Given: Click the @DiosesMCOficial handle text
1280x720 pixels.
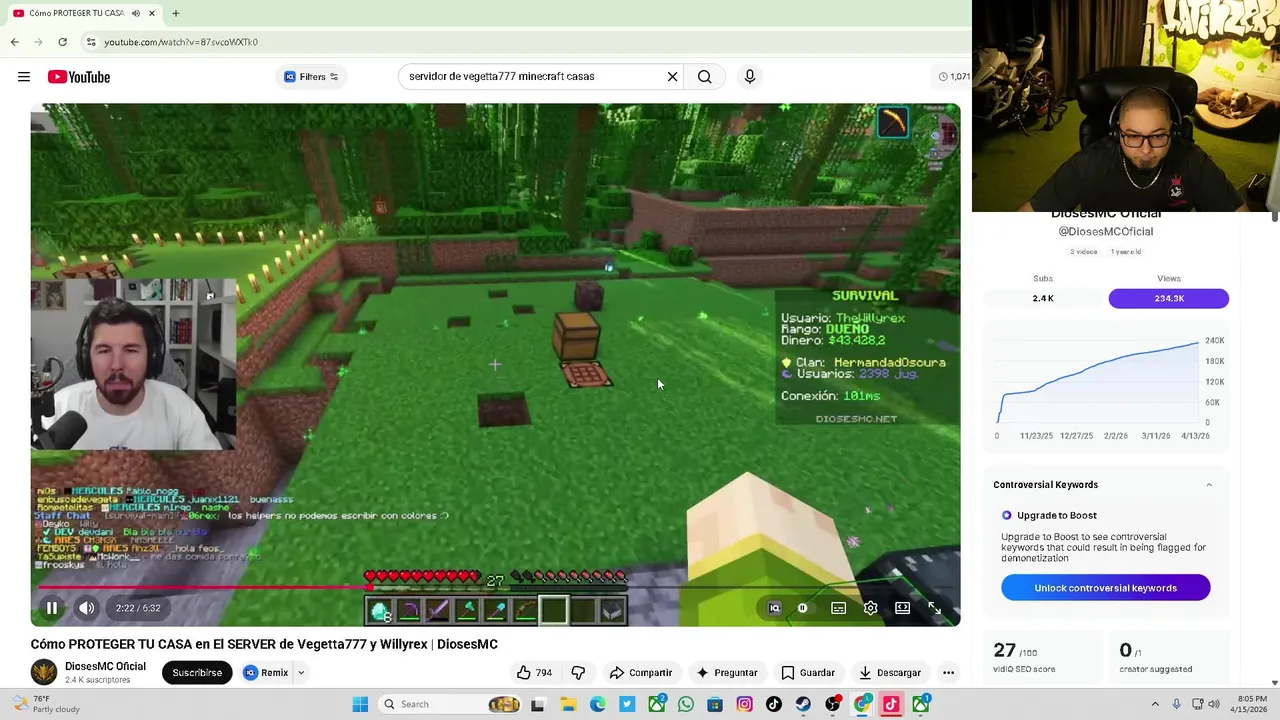Looking at the screenshot, I should click(1106, 232).
